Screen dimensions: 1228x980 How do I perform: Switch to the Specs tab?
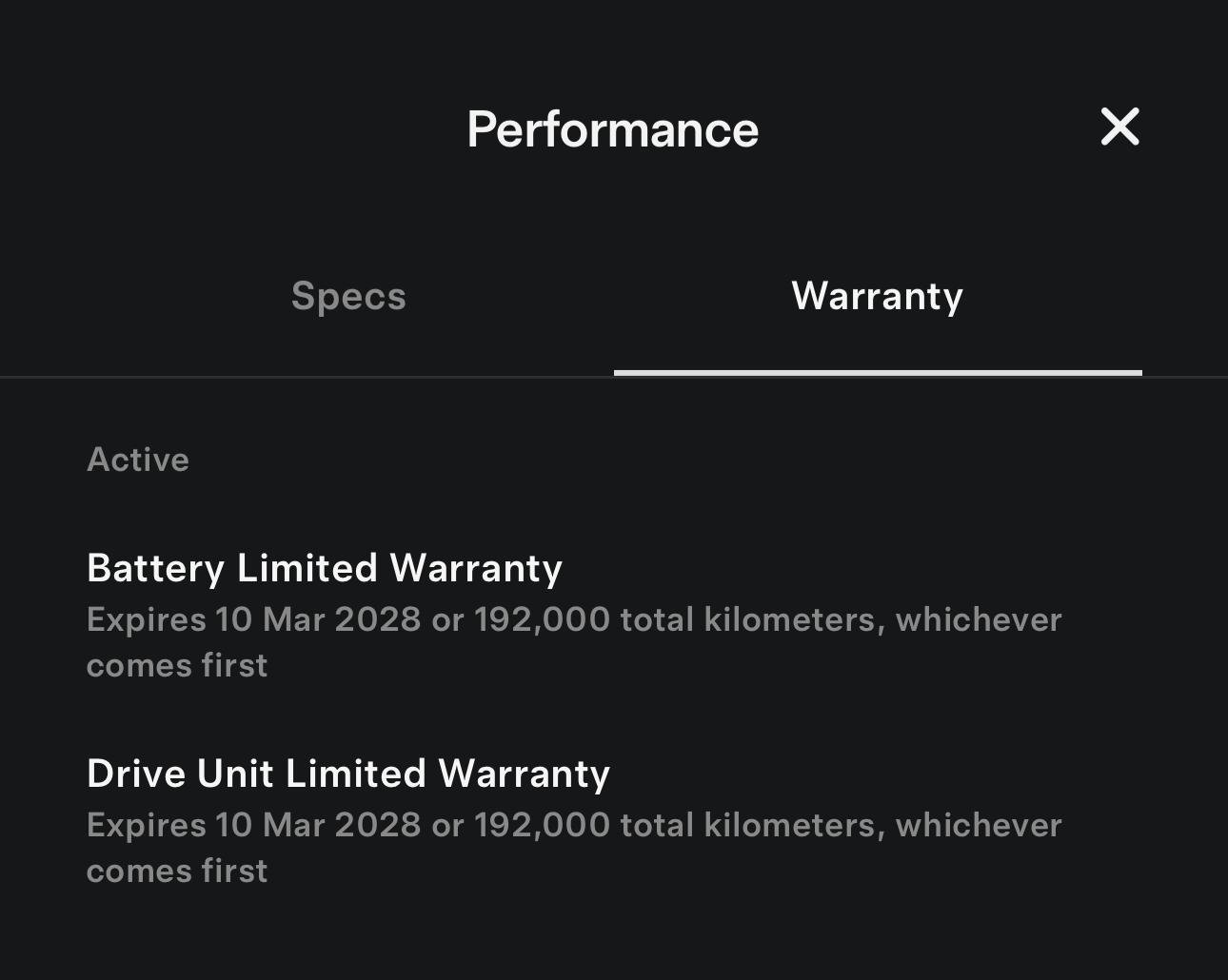click(x=348, y=296)
